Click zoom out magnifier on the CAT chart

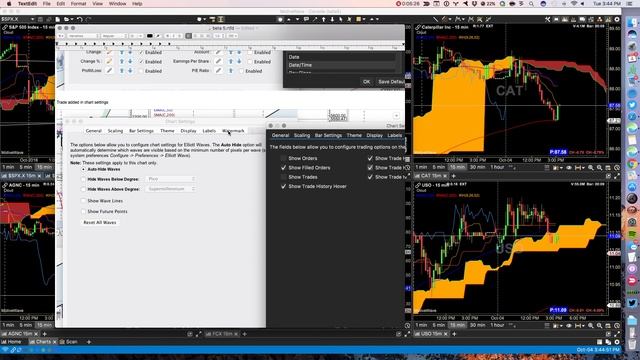pos(600,168)
